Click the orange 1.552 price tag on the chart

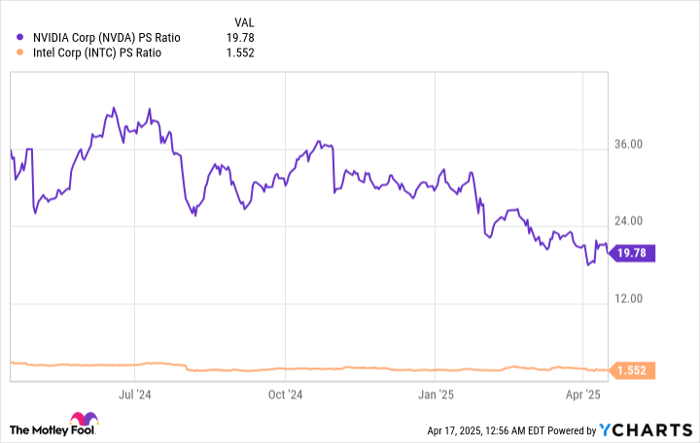633,371
